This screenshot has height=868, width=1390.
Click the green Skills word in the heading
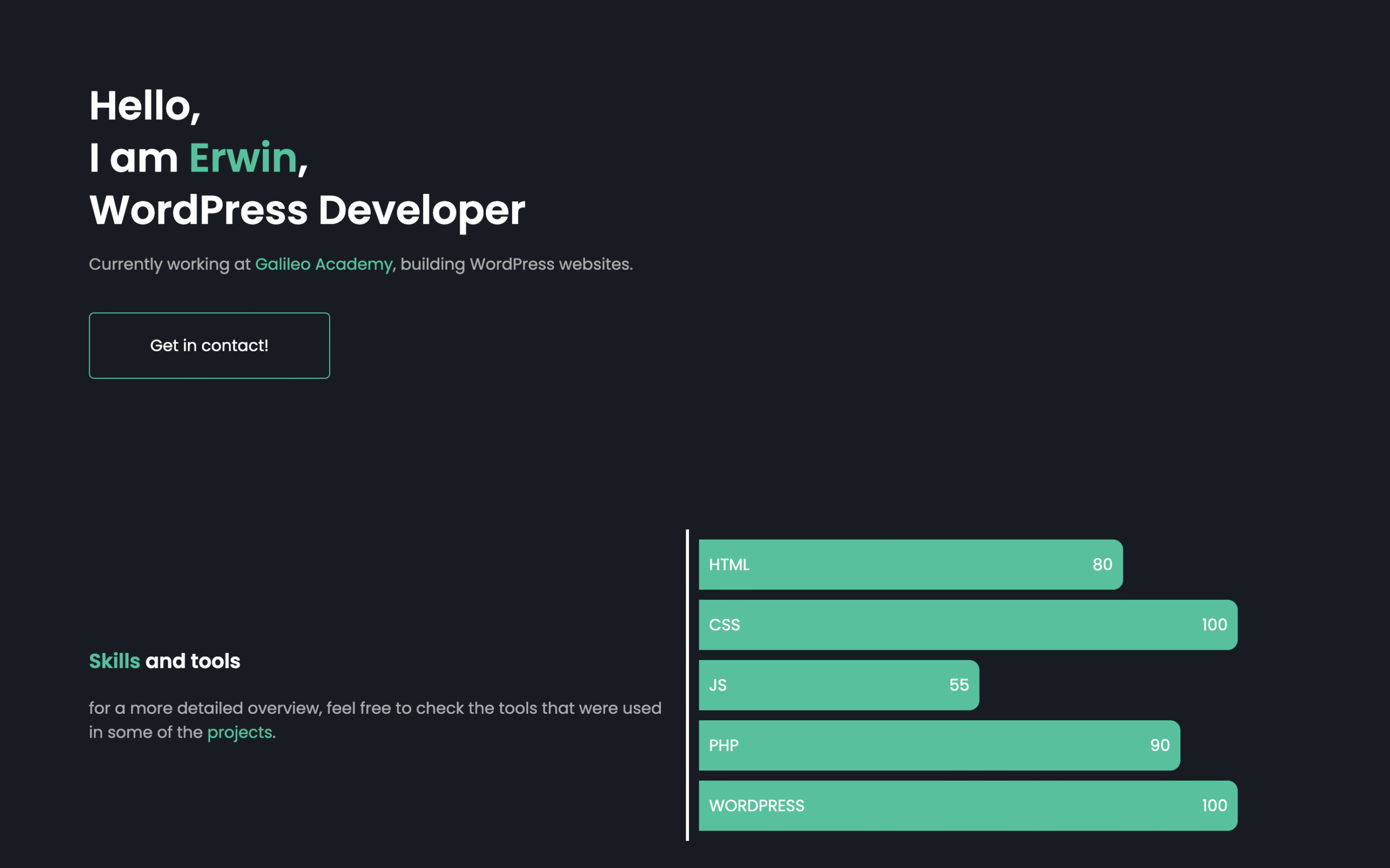click(114, 661)
